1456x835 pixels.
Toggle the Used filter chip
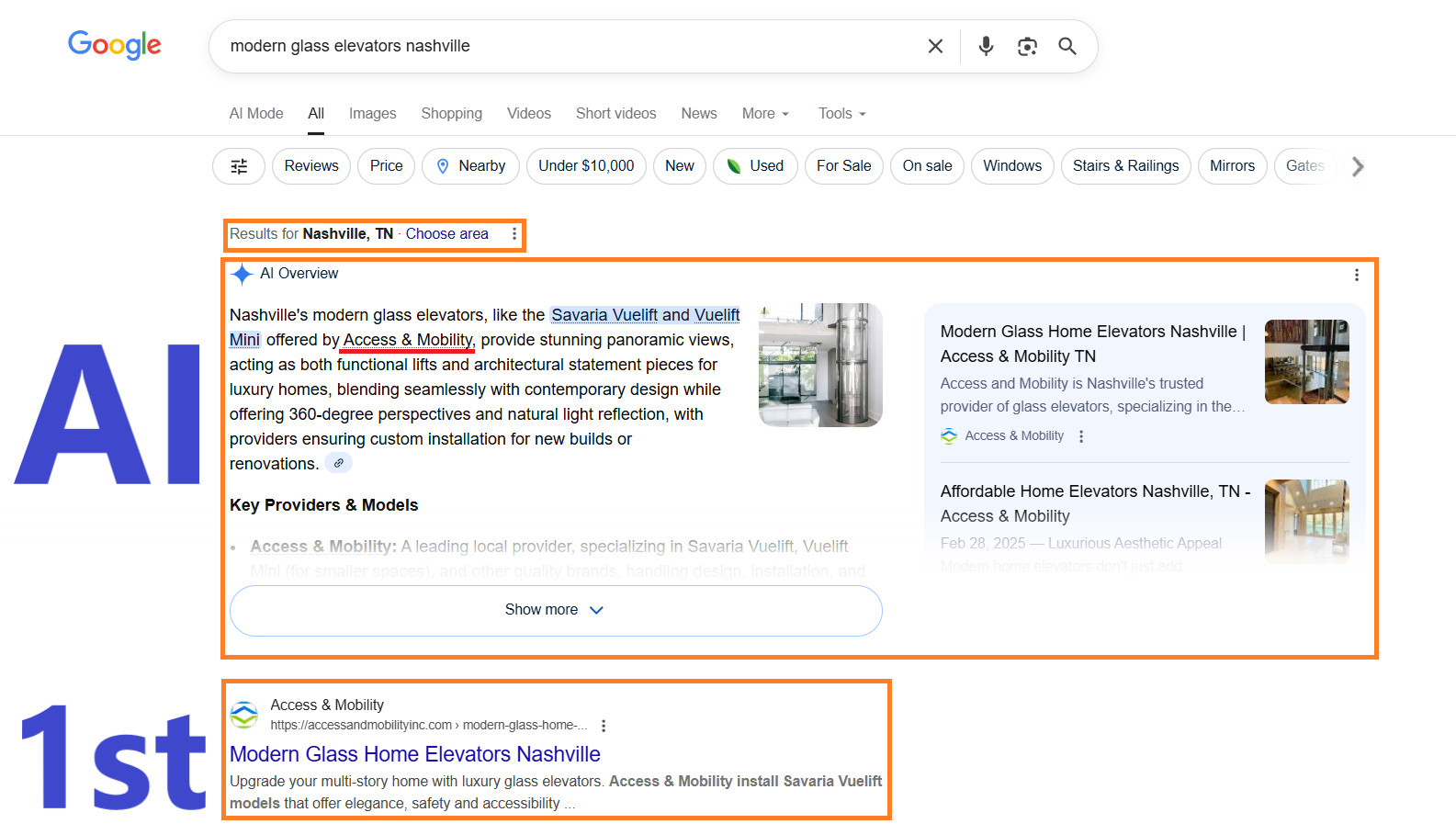[755, 166]
